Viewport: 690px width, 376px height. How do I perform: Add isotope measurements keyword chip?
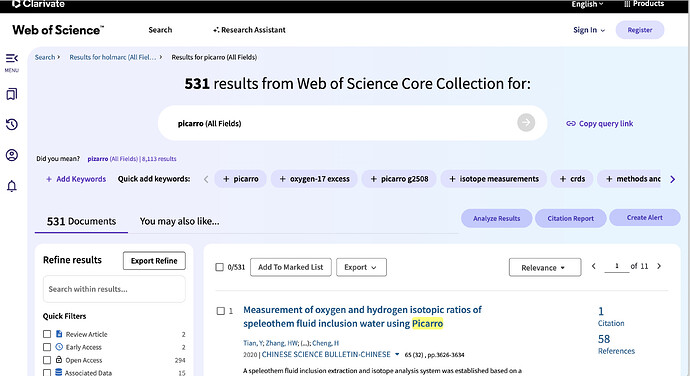pyautogui.click(x=493, y=179)
